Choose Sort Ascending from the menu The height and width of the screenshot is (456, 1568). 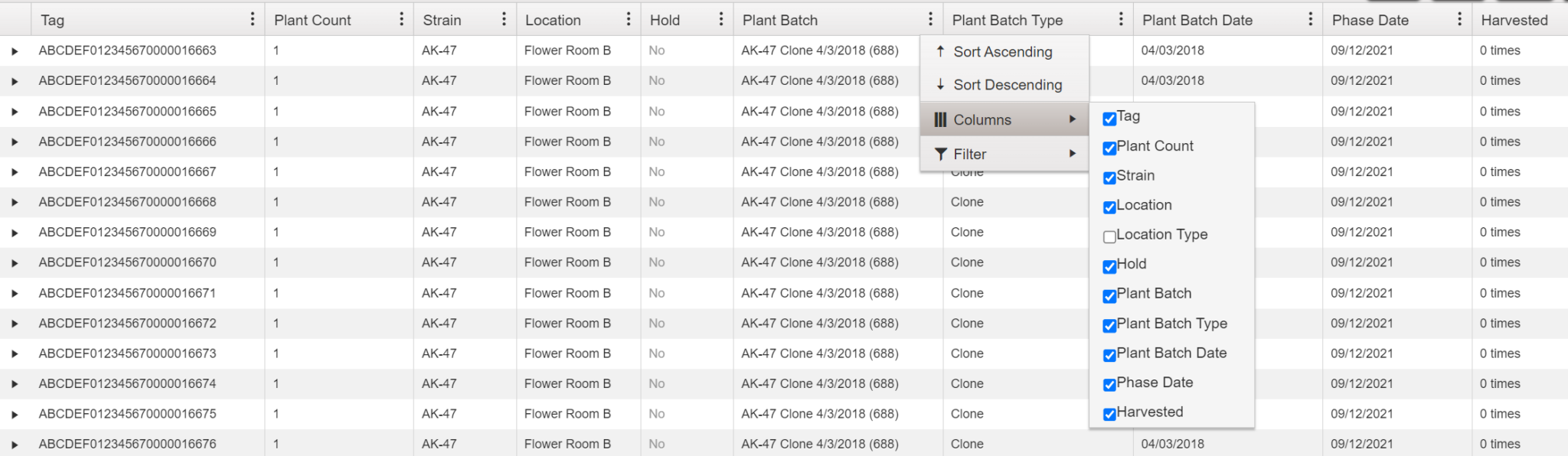coord(1002,52)
